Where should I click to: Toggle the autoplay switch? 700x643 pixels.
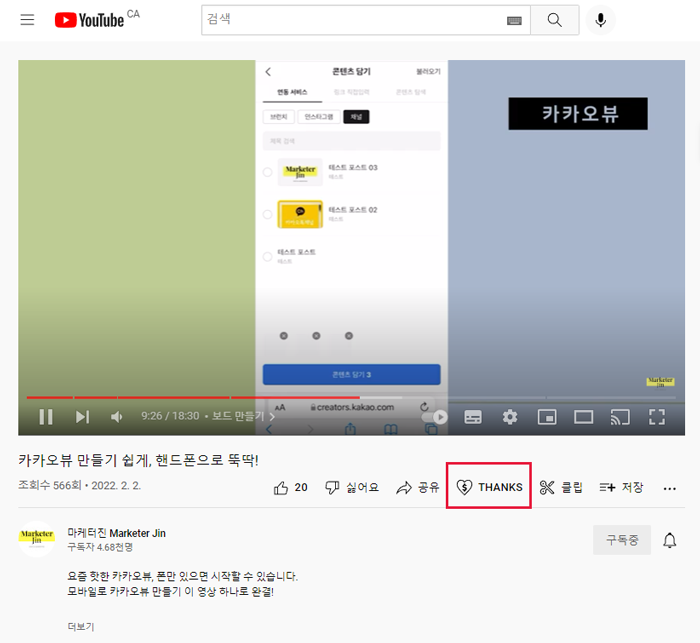pos(435,417)
